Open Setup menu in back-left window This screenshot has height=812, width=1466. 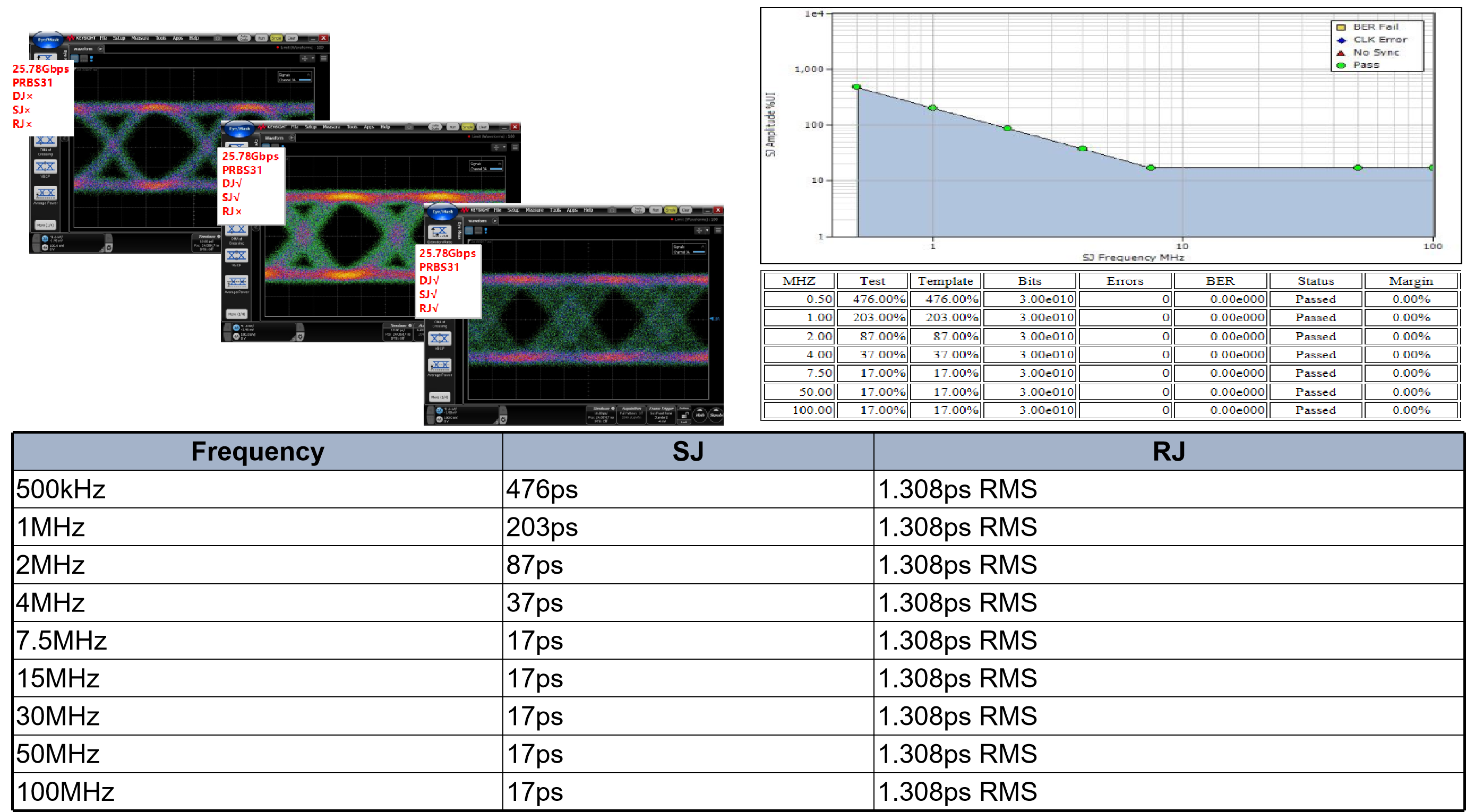119,38
